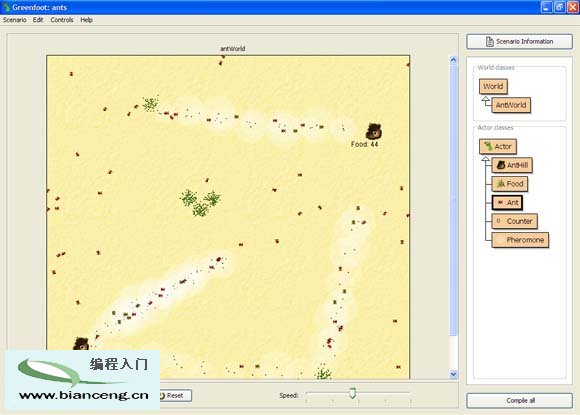Click the Scenario Information button
This screenshot has width=580, height=415.
point(519,41)
